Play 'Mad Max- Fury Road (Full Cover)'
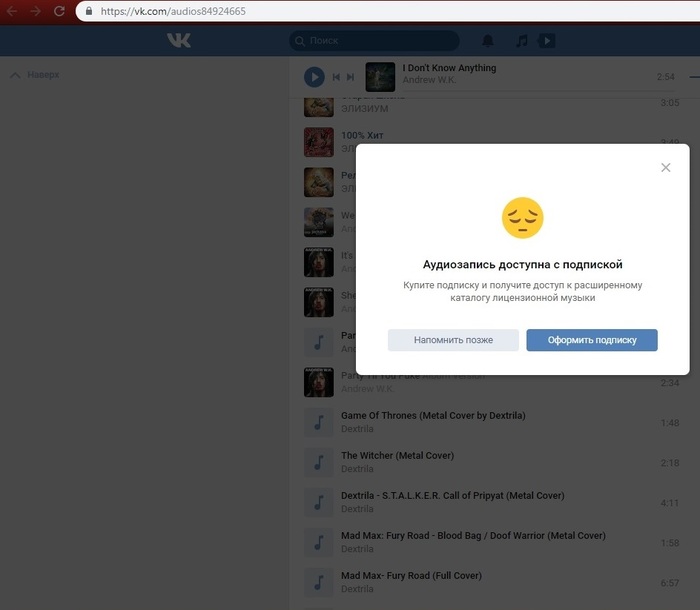 point(319,582)
